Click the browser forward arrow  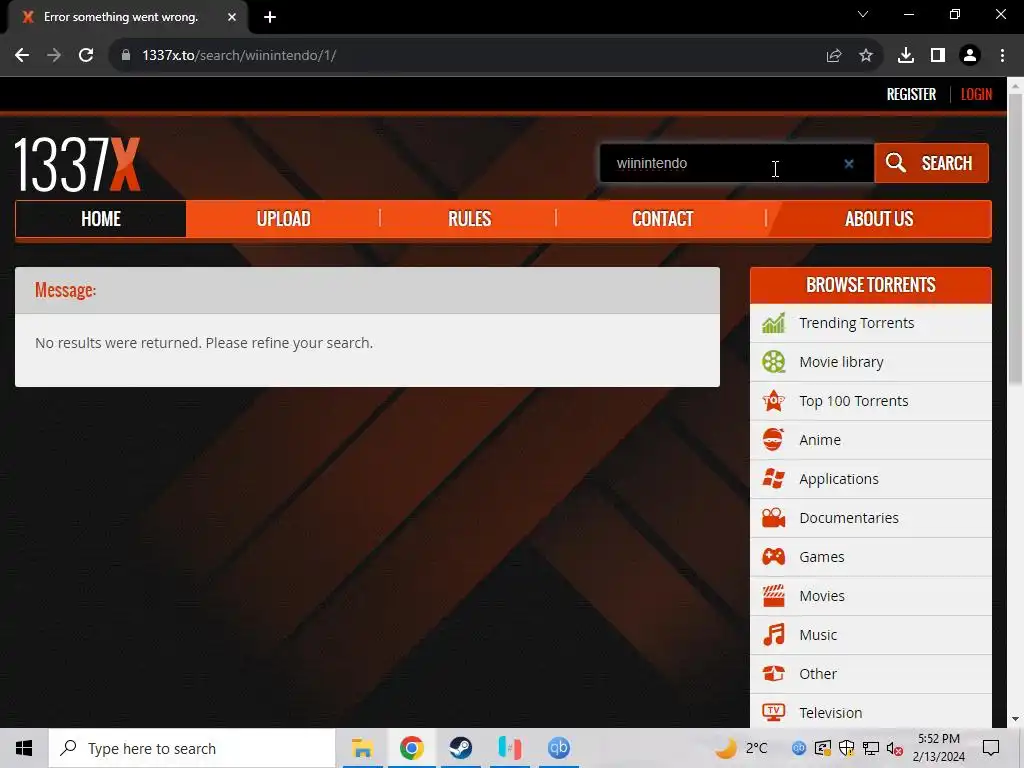54,56
